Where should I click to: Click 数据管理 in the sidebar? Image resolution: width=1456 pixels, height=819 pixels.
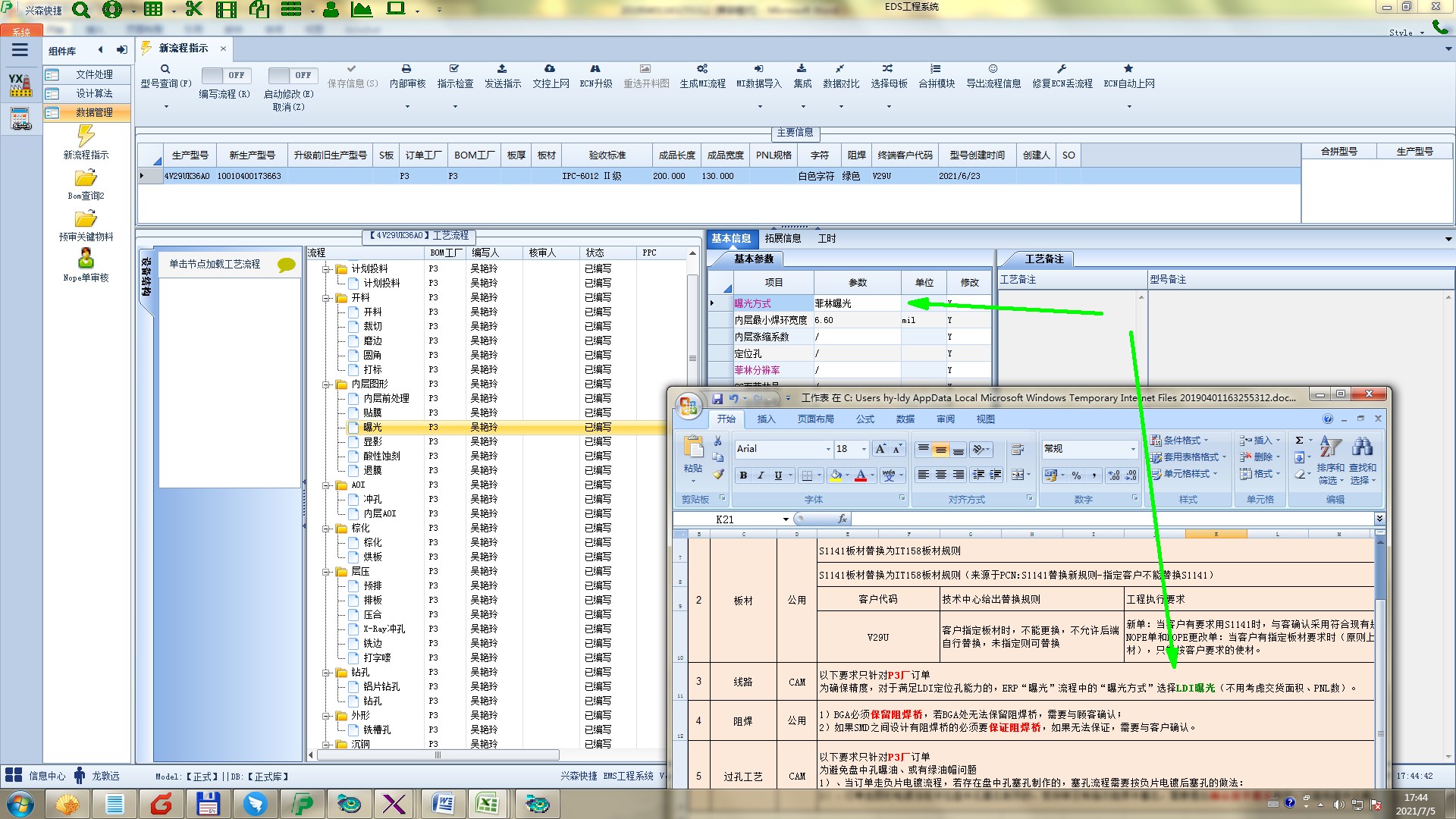94,112
